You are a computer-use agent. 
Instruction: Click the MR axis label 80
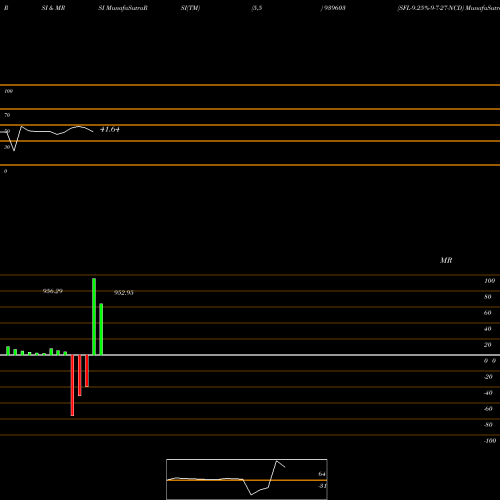click(488, 297)
